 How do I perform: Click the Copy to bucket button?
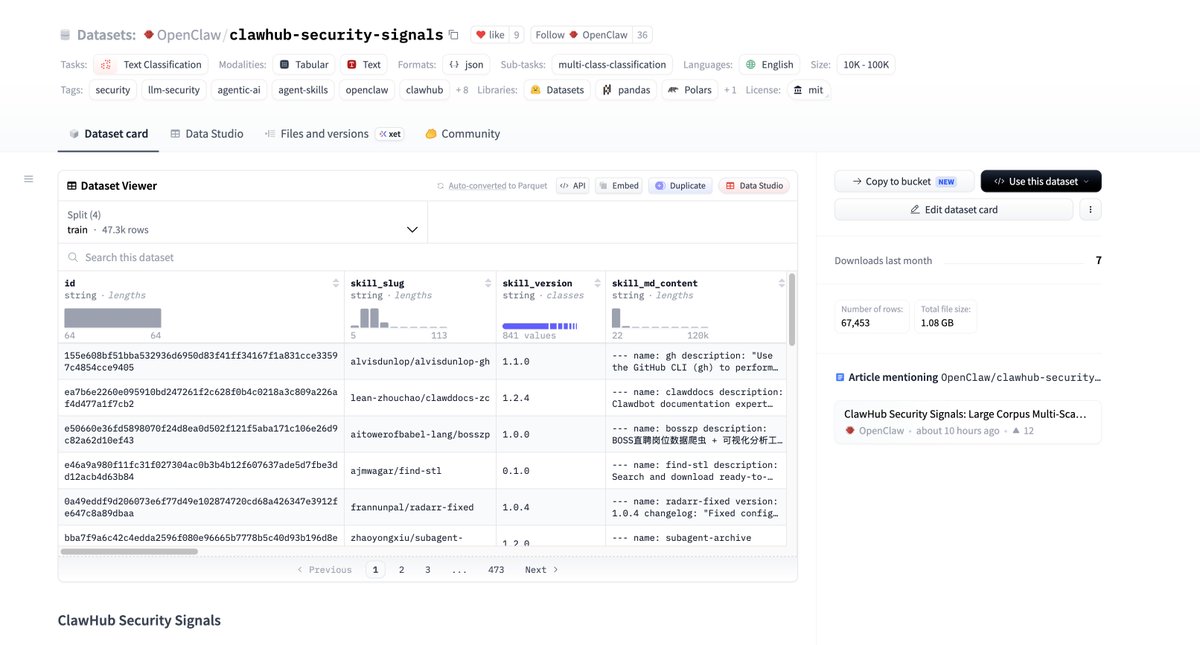click(x=904, y=181)
